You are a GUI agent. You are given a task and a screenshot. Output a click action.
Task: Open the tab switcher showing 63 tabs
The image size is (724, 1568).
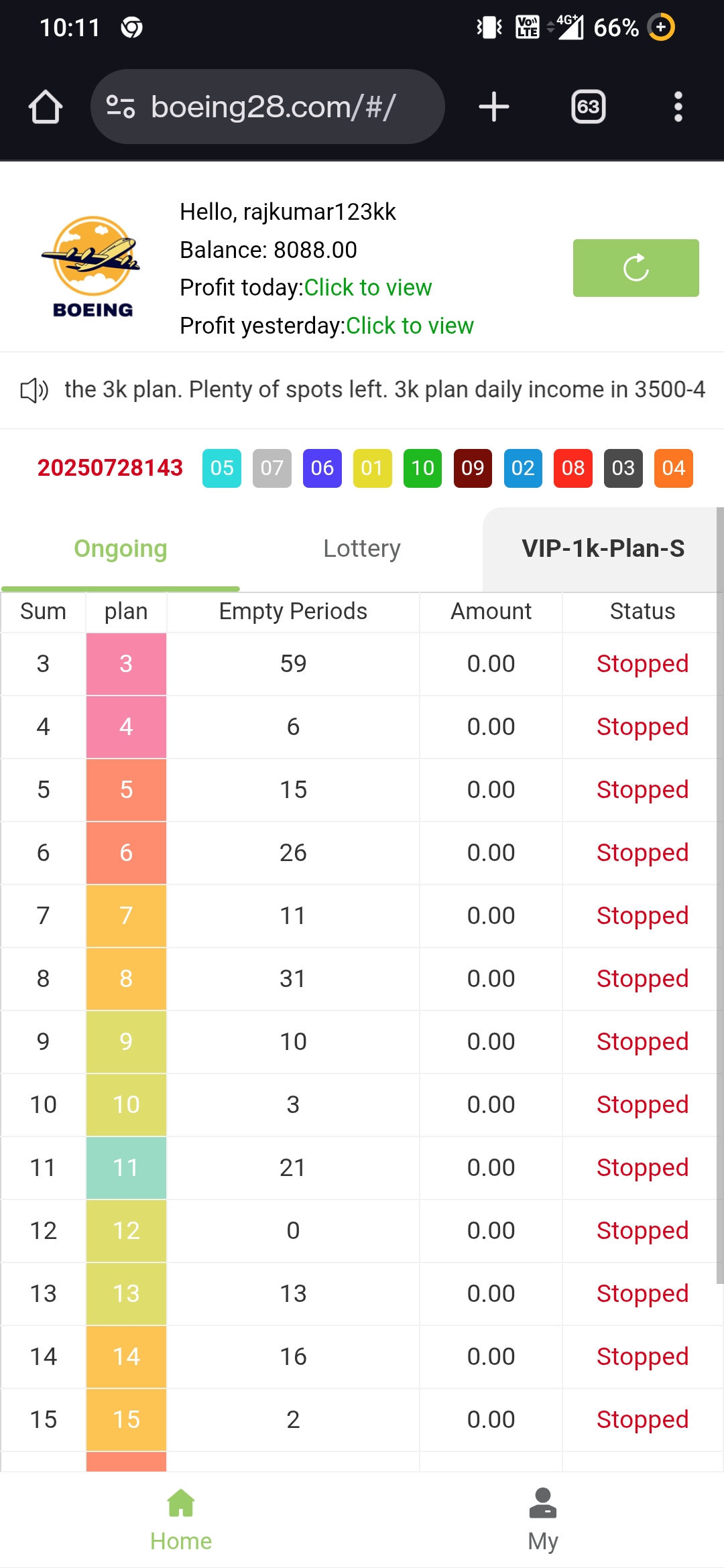pos(588,107)
